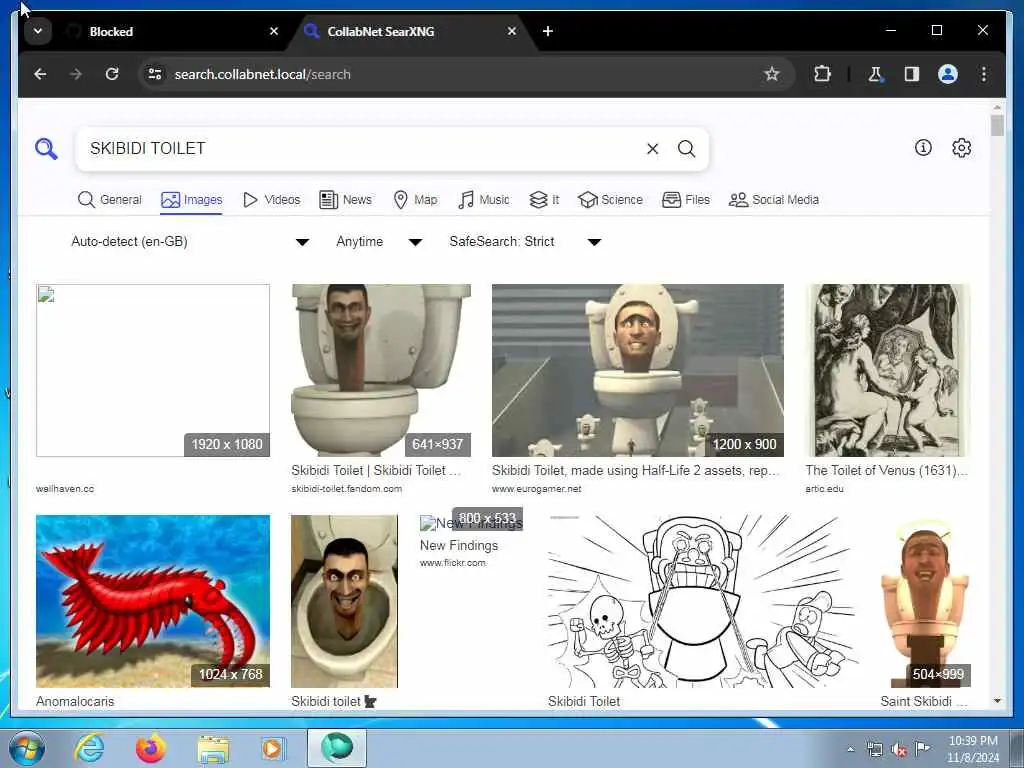This screenshot has width=1024, height=768.
Task: Click the 'Skibidi Toilet, made using Half-Life 2' title
Action: click(x=635, y=470)
